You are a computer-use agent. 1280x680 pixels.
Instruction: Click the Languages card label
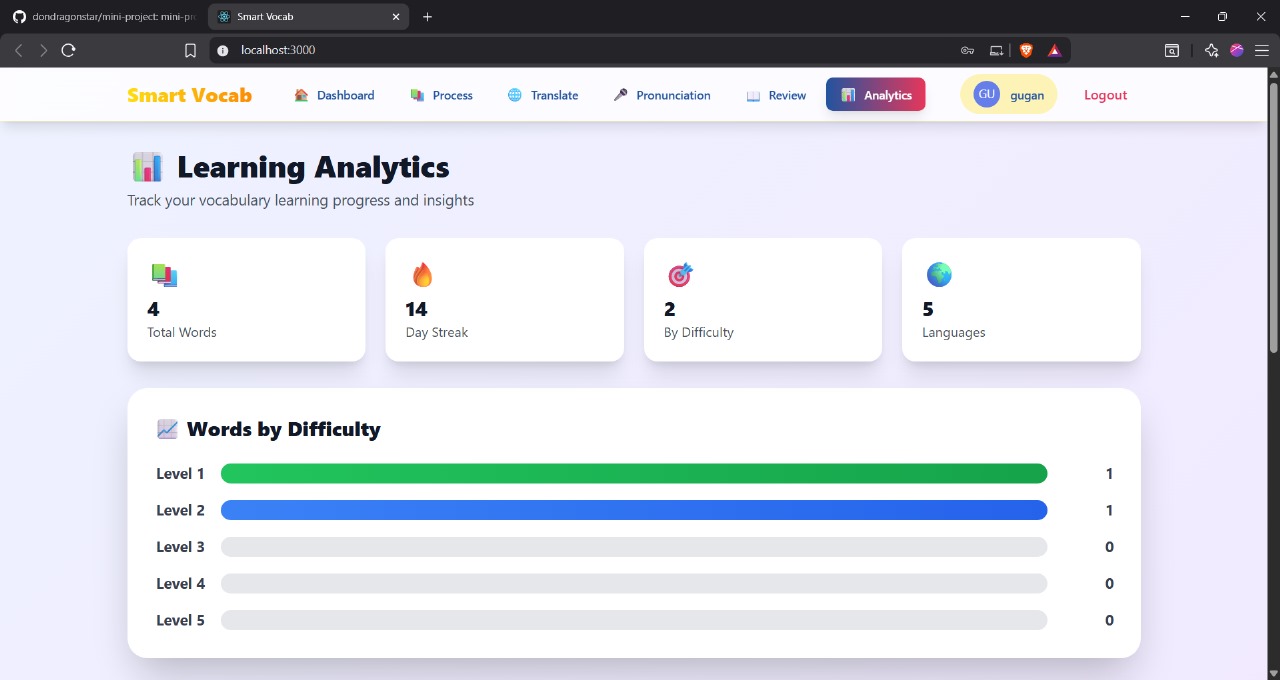click(x=953, y=332)
